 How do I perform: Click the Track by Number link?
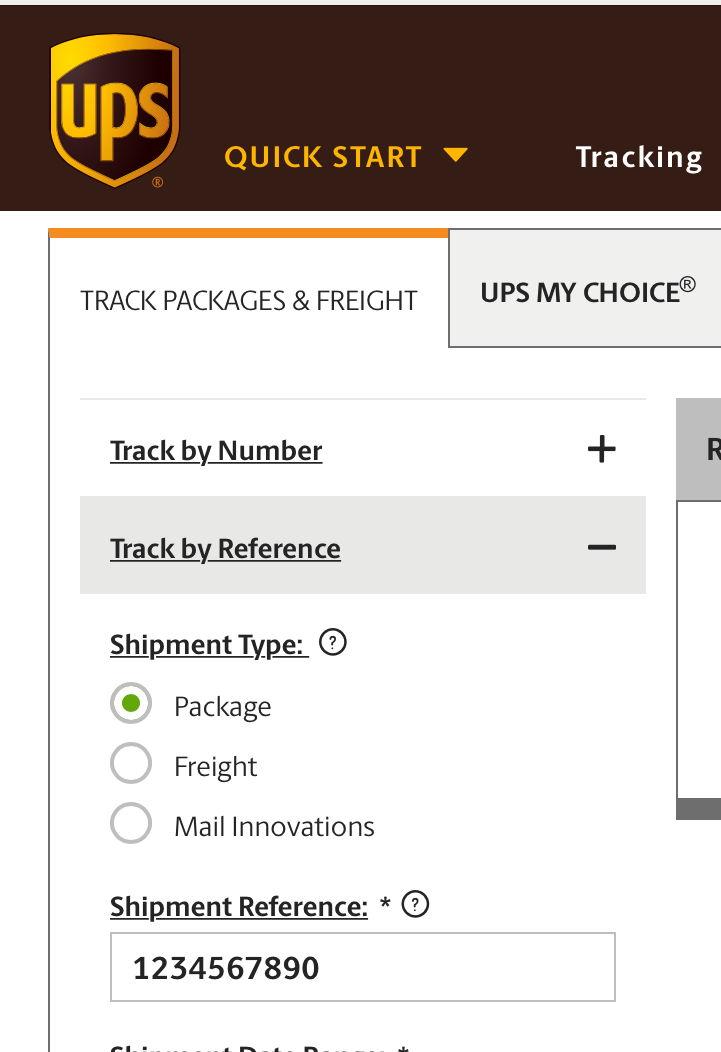[x=216, y=451]
